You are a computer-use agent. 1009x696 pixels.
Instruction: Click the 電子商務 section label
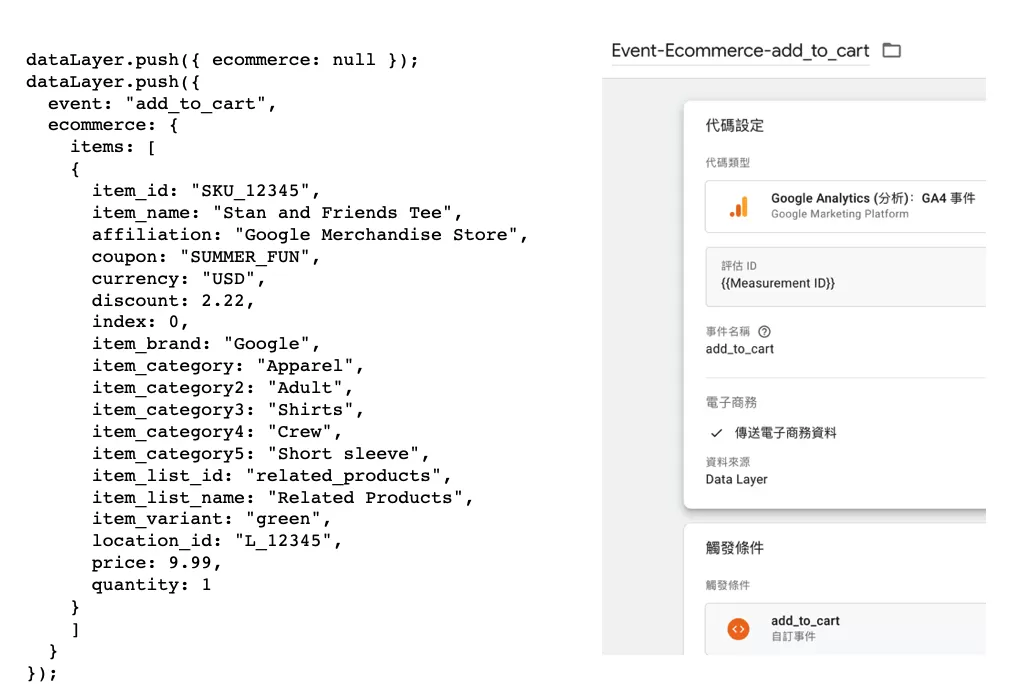pos(731,403)
